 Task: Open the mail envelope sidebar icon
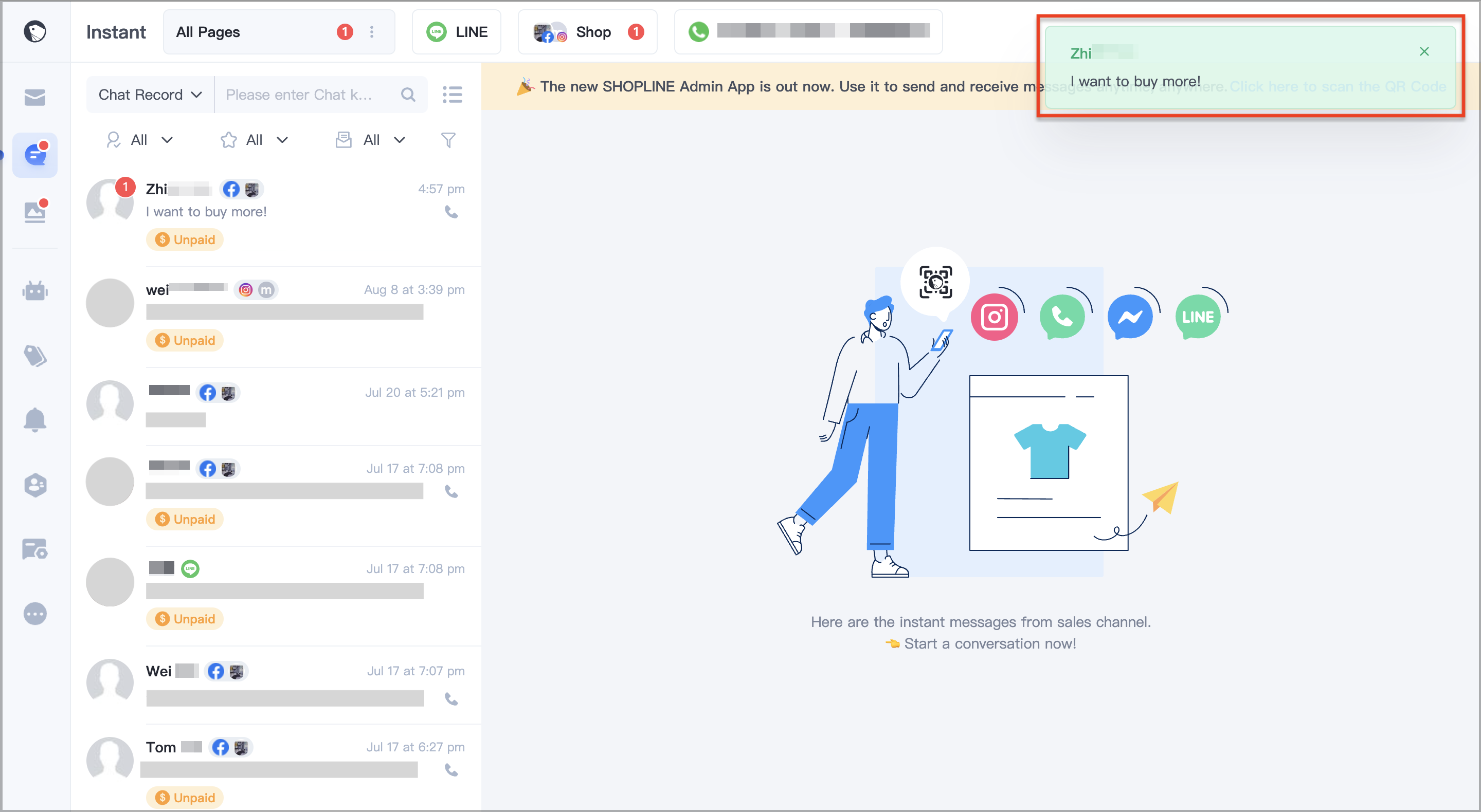pos(35,97)
